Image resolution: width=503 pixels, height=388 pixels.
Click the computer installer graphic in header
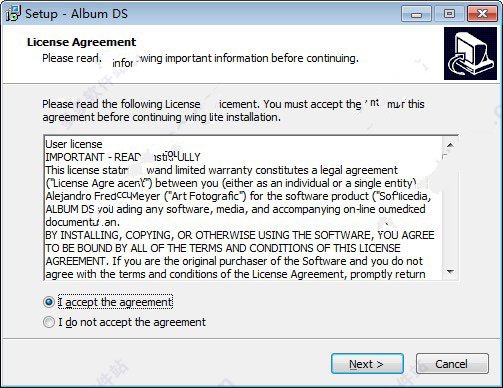[470, 53]
